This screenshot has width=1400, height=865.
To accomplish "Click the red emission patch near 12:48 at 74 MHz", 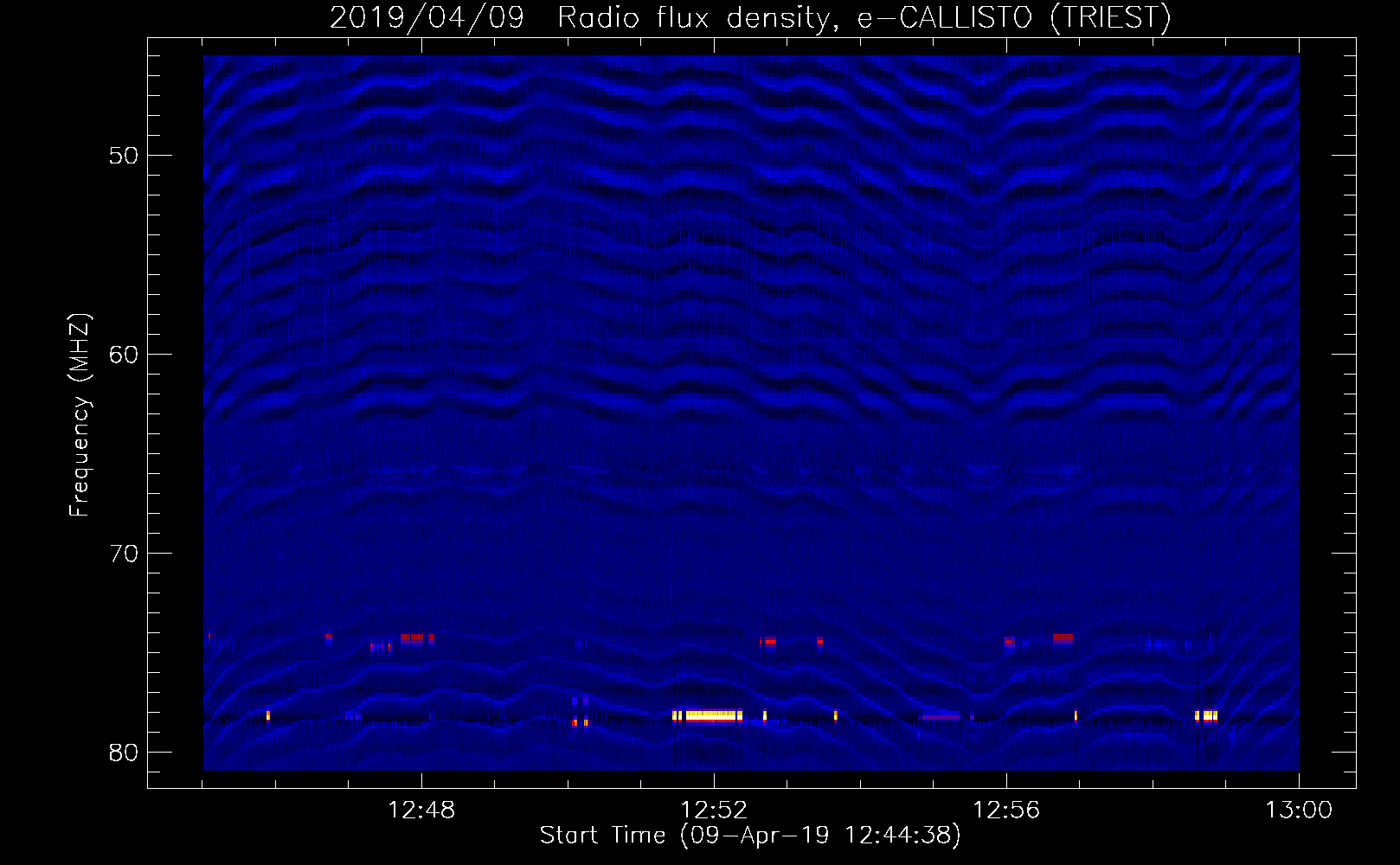I will coord(417,638).
